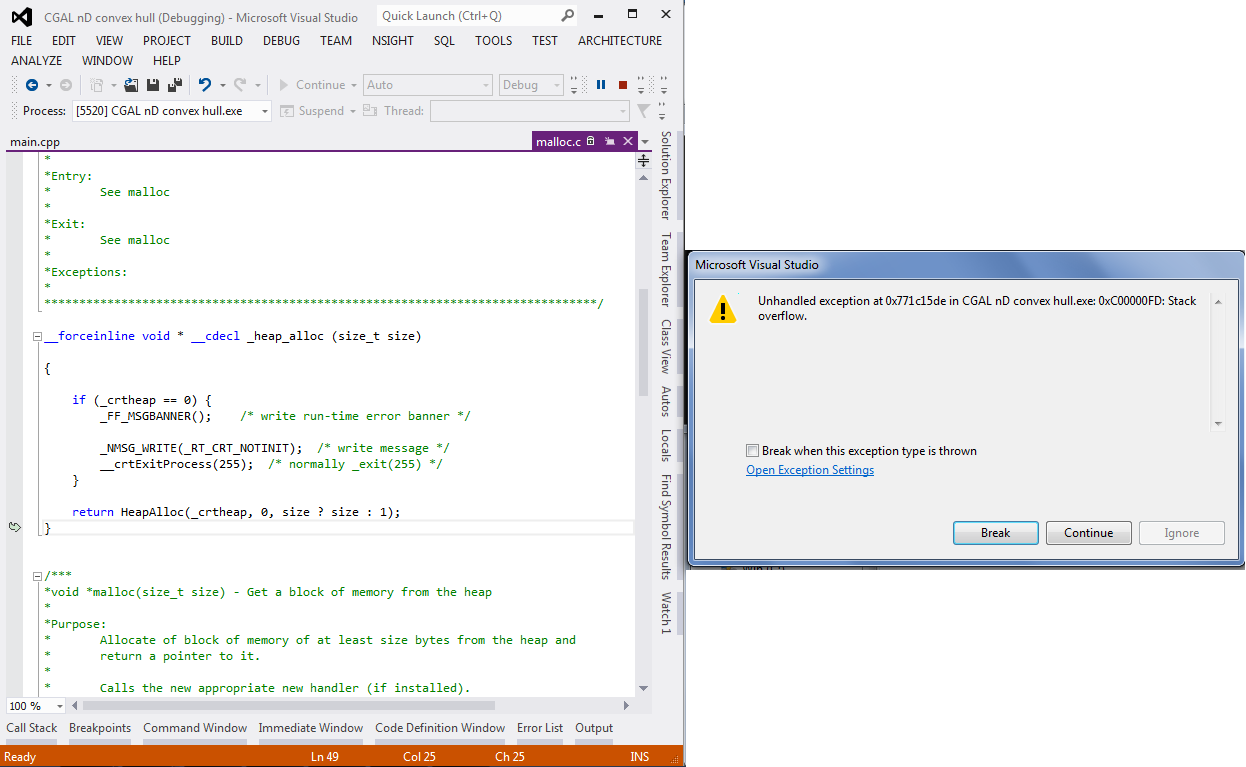Click the Quick Launch search magnifier icon
Screen dimensions: 1246x767
tap(567, 16)
